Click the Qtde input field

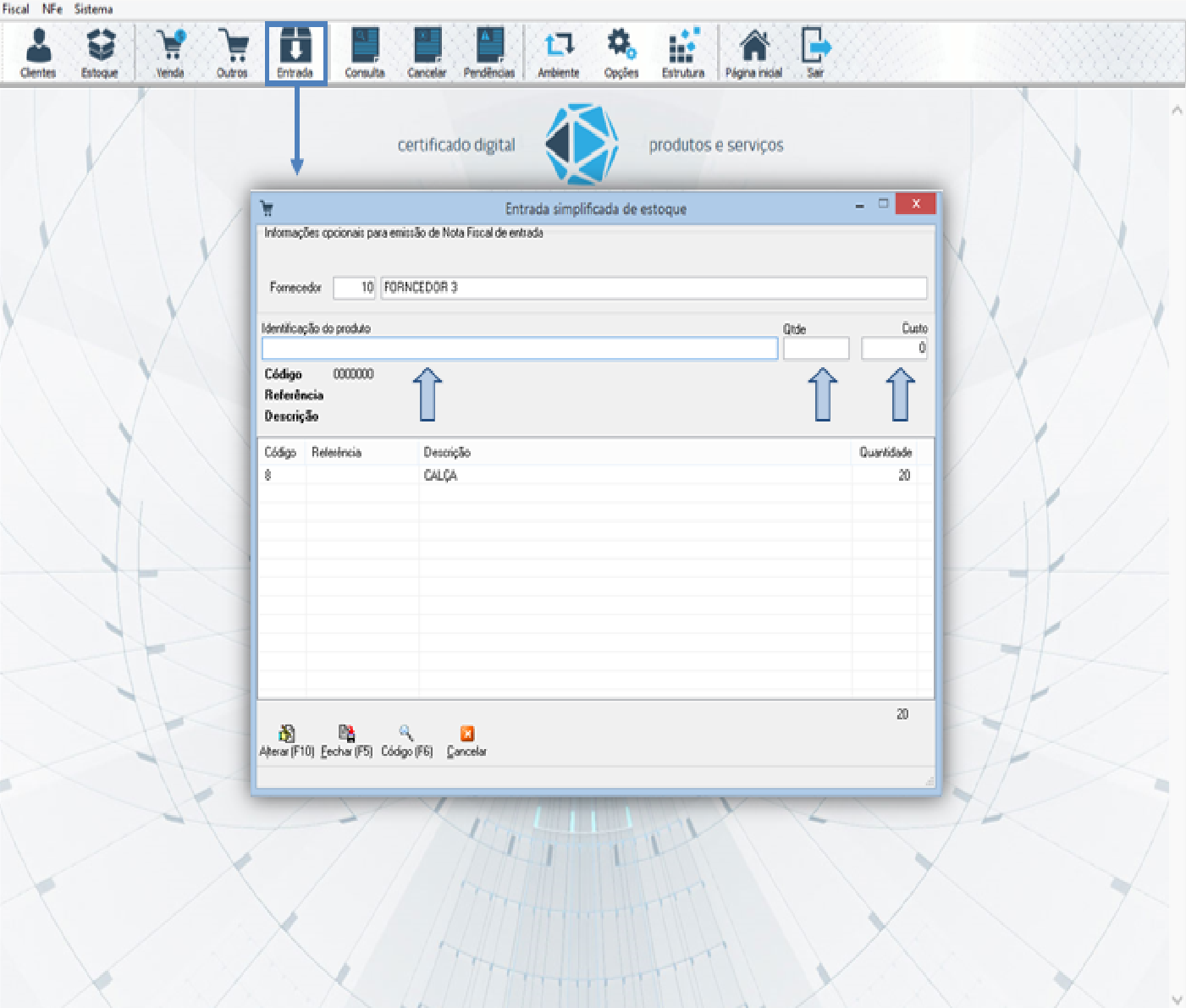click(816, 348)
